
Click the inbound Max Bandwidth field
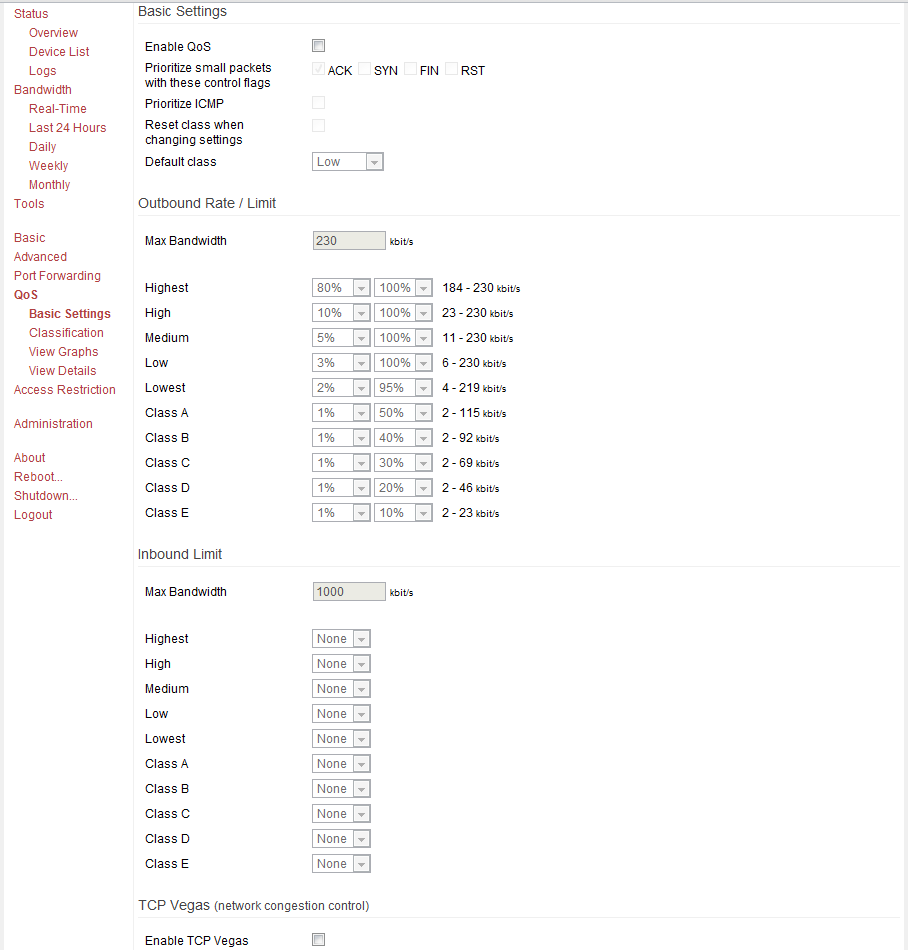pyautogui.click(x=349, y=592)
